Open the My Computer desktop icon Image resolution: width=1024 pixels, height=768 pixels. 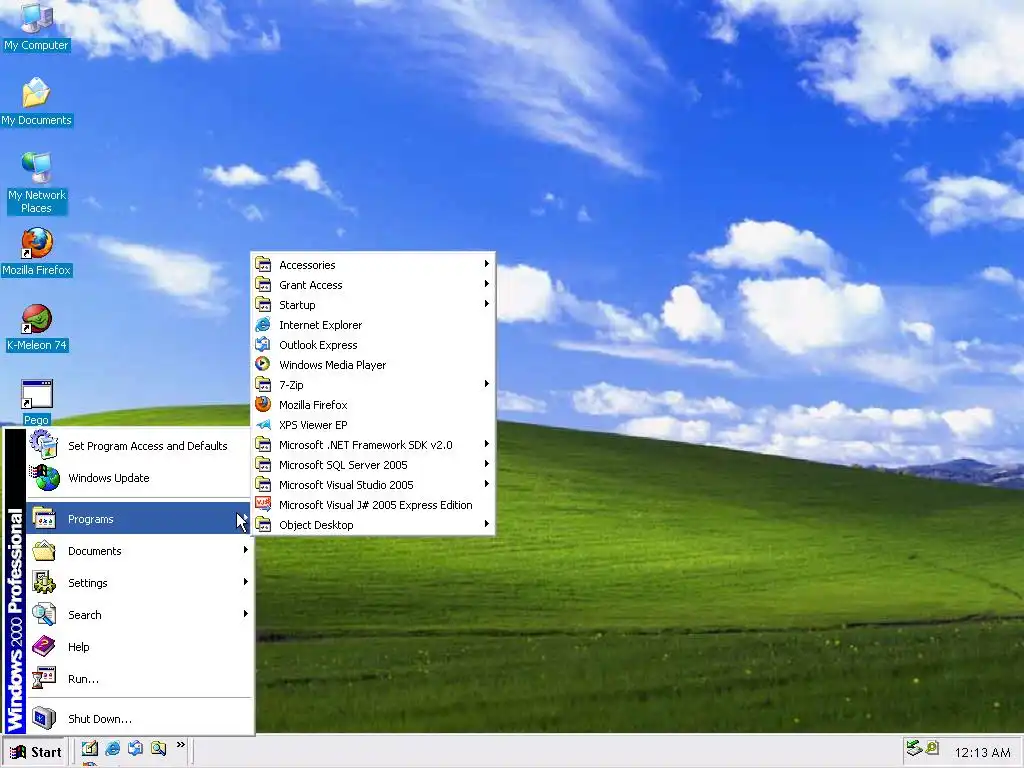(36, 26)
